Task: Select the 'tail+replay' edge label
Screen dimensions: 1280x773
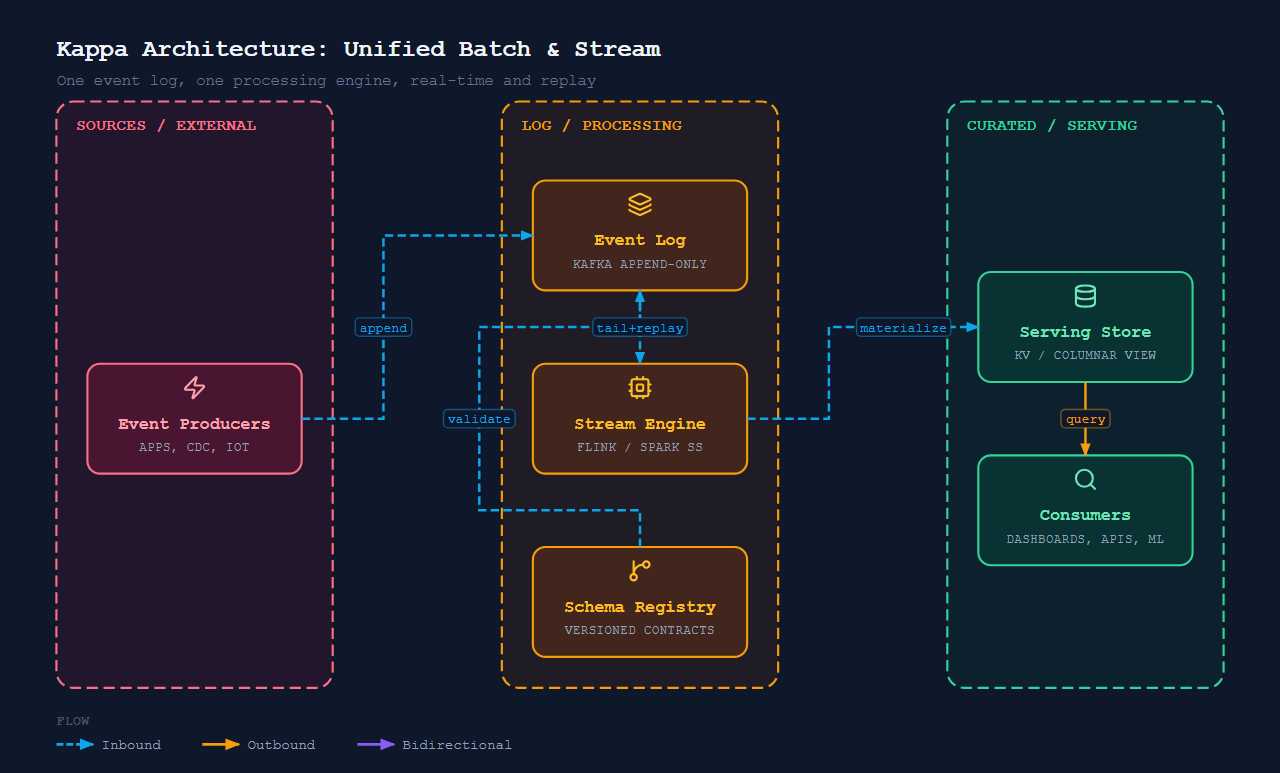Action: [x=640, y=327]
